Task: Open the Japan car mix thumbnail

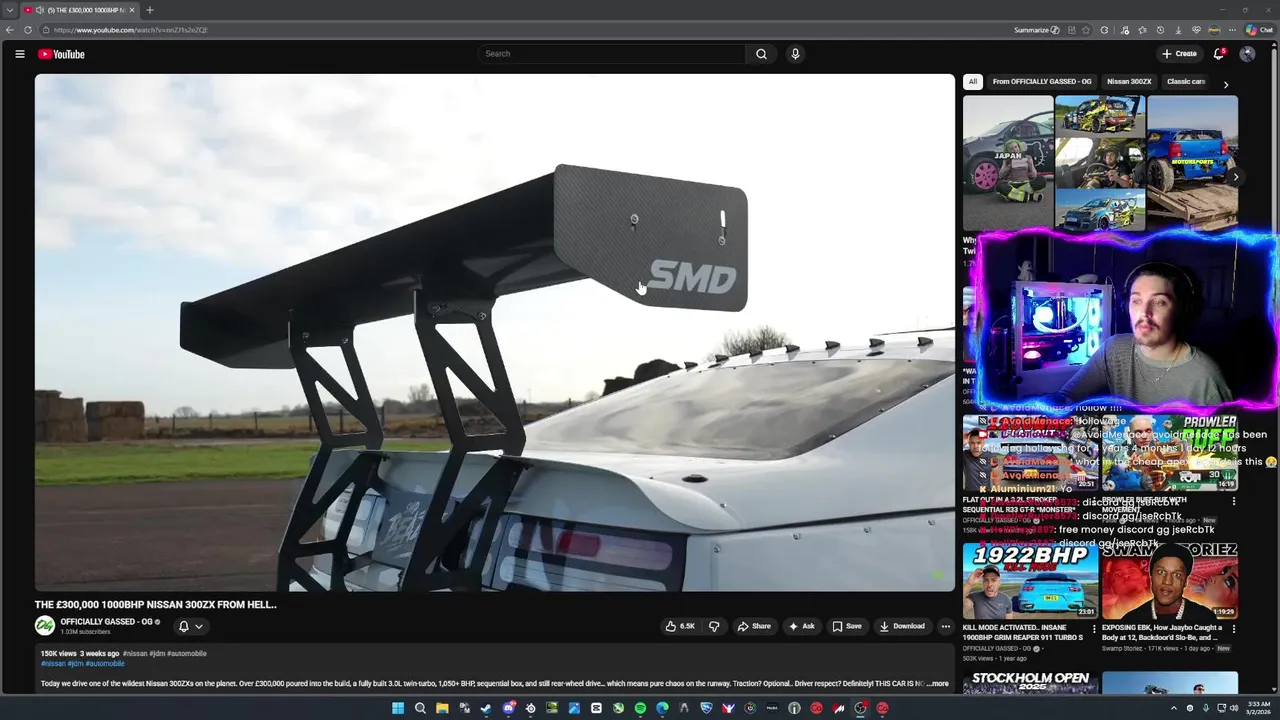Action: point(1008,163)
